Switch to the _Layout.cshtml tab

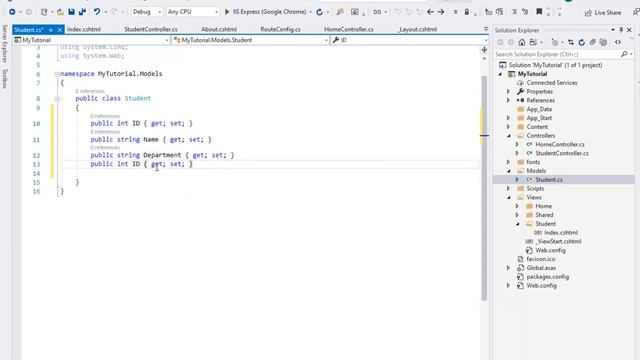pos(418,29)
